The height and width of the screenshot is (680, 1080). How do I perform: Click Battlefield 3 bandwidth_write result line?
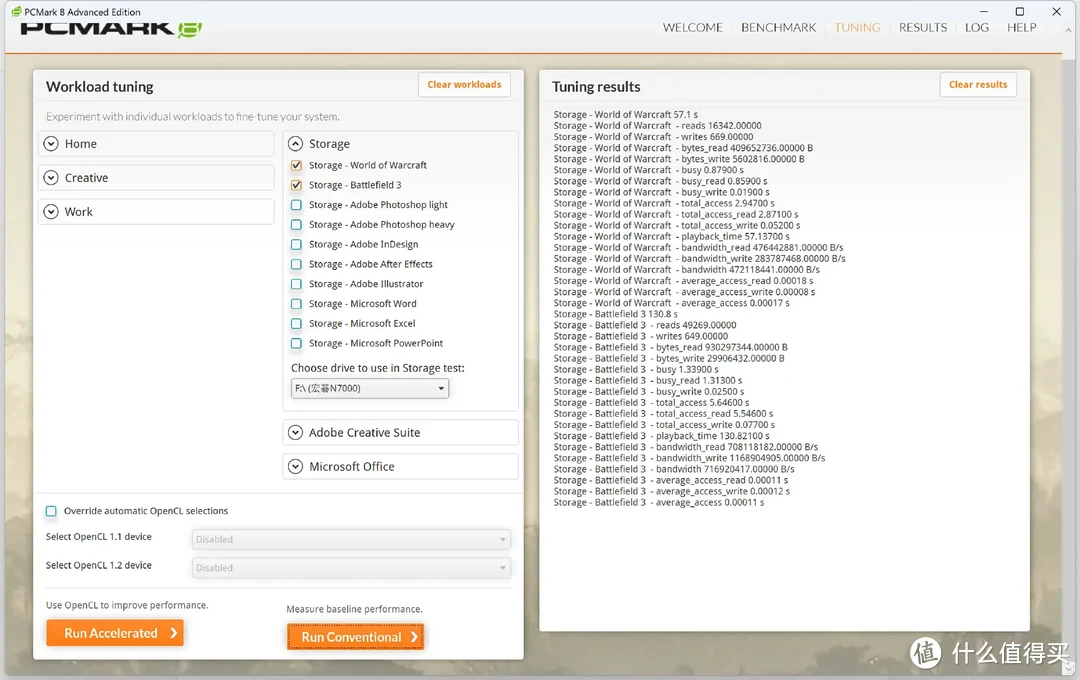(x=689, y=458)
